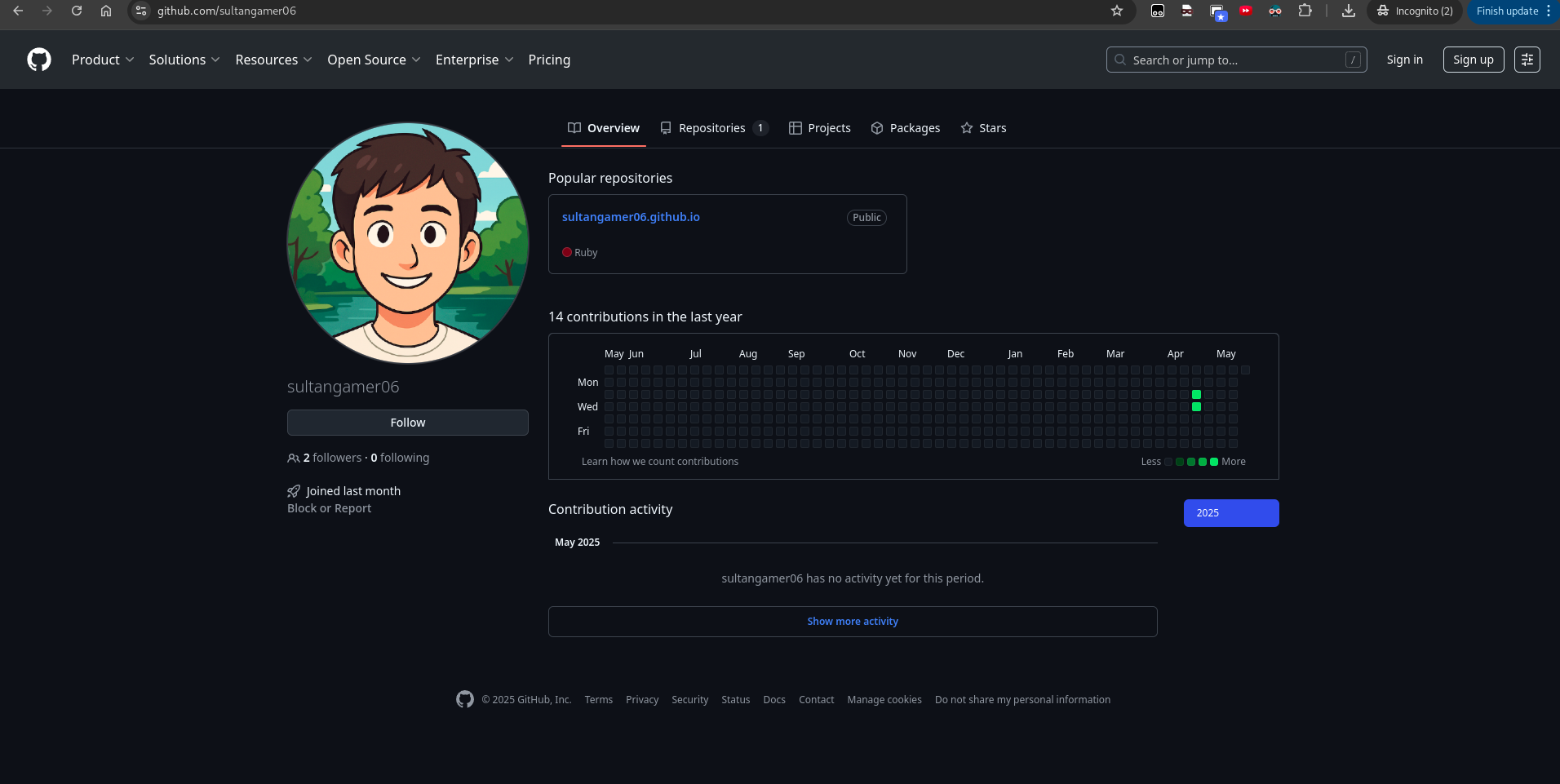Switch to the Repositories tab
The image size is (1560, 784).
[x=712, y=128]
